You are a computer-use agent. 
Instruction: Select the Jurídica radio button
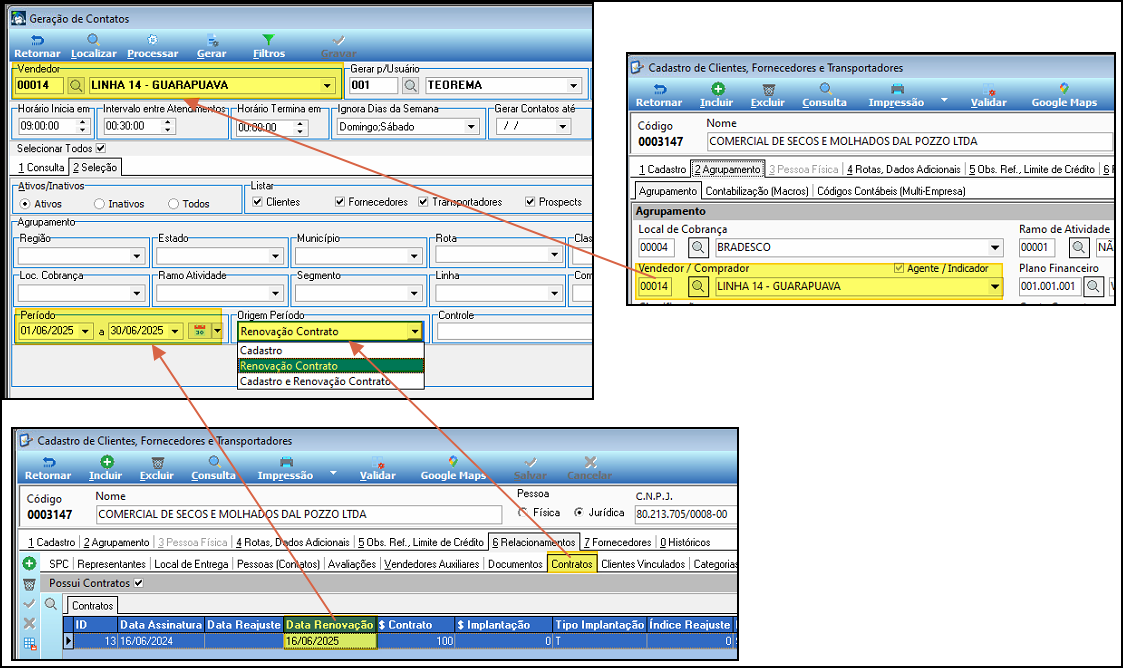point(579,513)
